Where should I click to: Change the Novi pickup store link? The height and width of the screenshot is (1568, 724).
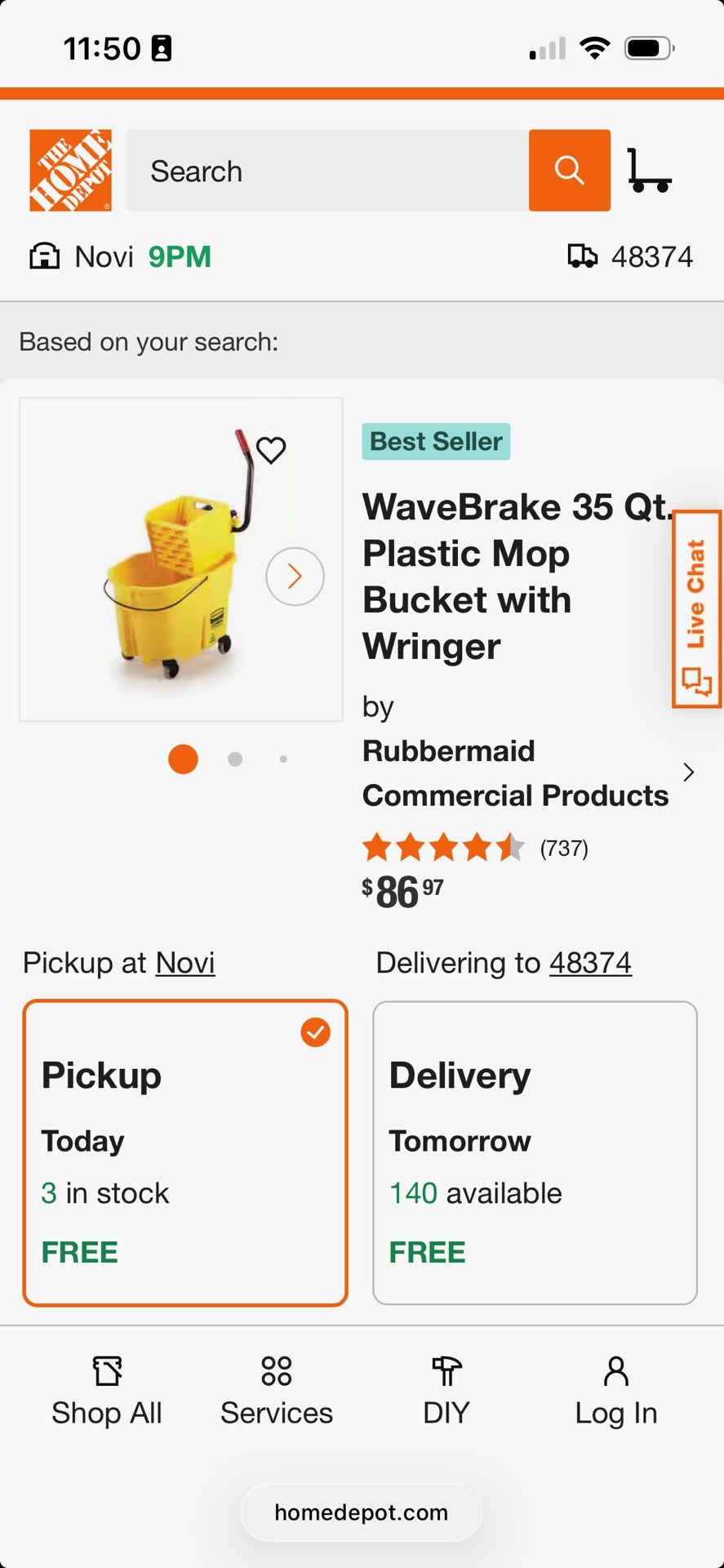185,963
